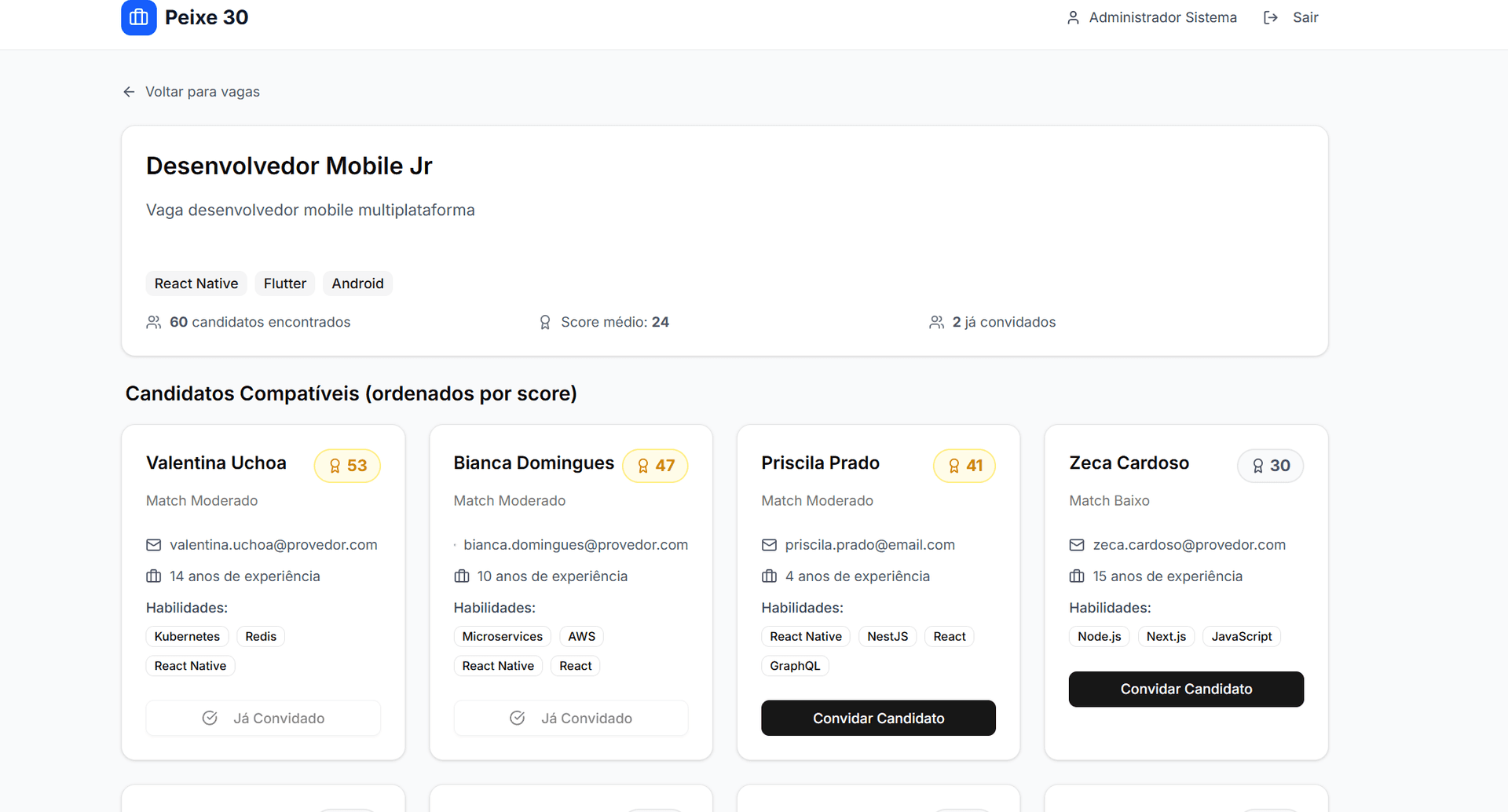The height and width of the screenshot is (812, 1508).
Task: Click email zeca.cardoso@provedor.com
Action: tap(1189, 545)
